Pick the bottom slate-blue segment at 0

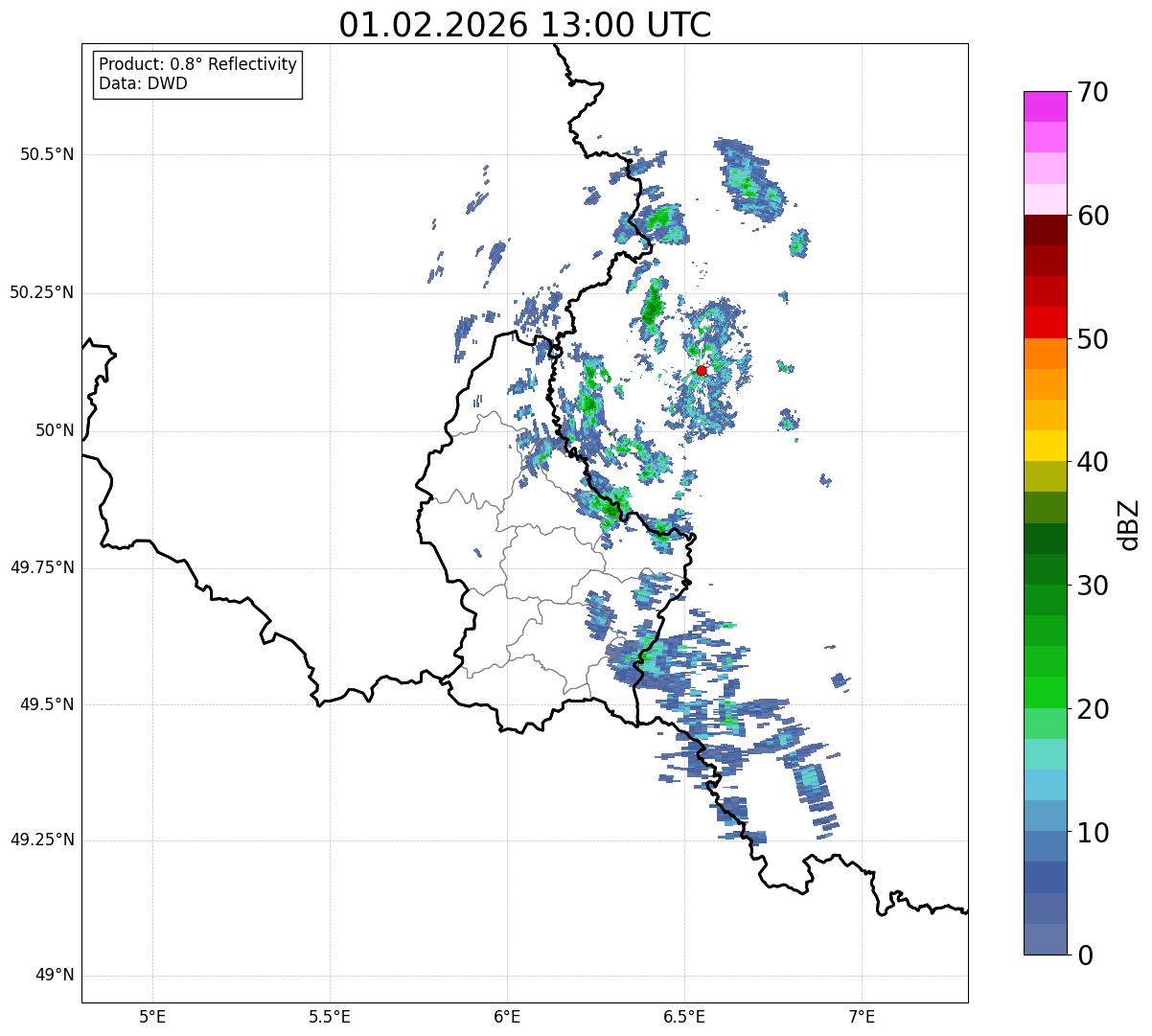[1045, 939]
